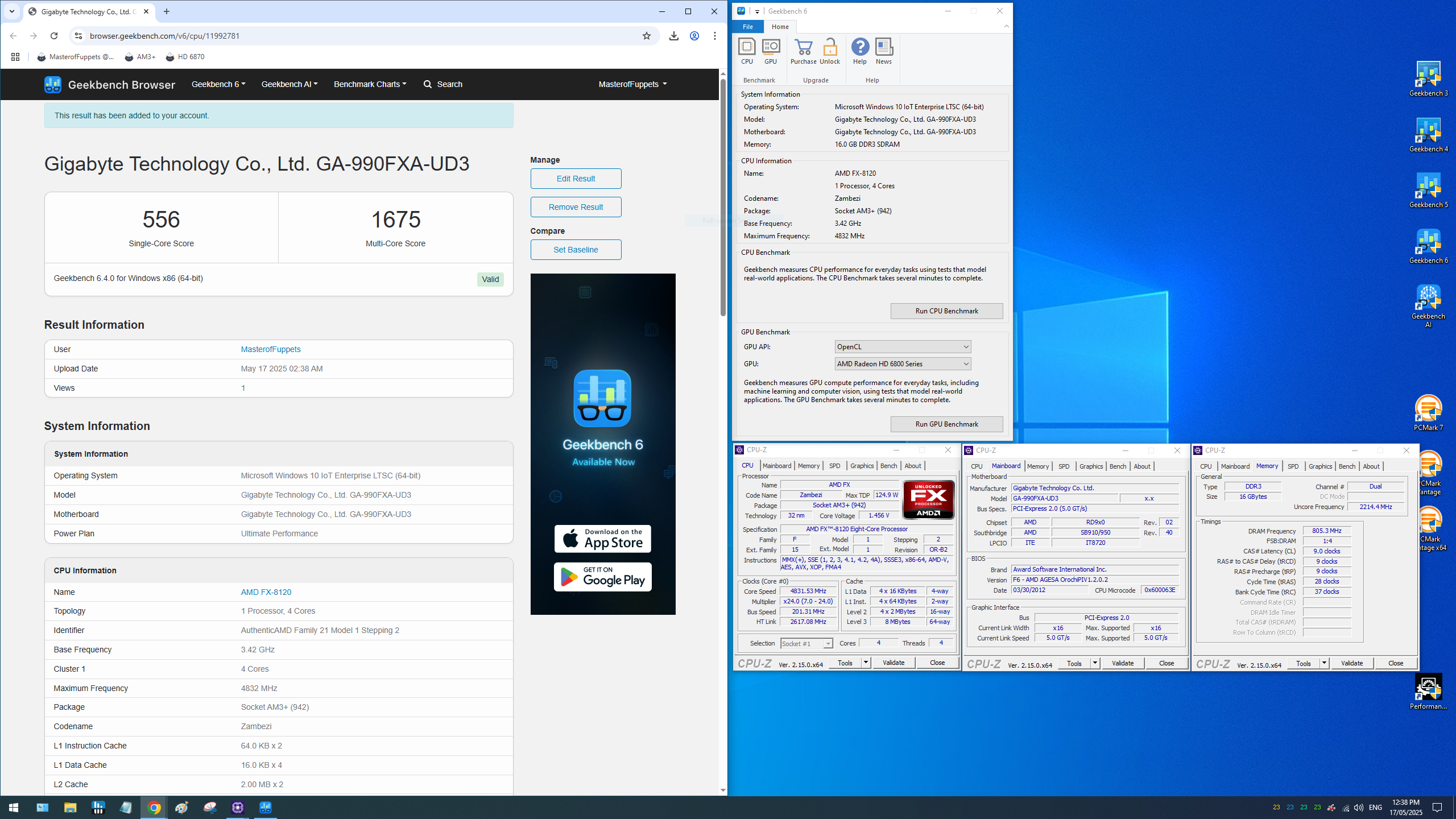Open the GPU API OpenCL combo box
Screen dimensions: 1456x819
tap(903, 347)
